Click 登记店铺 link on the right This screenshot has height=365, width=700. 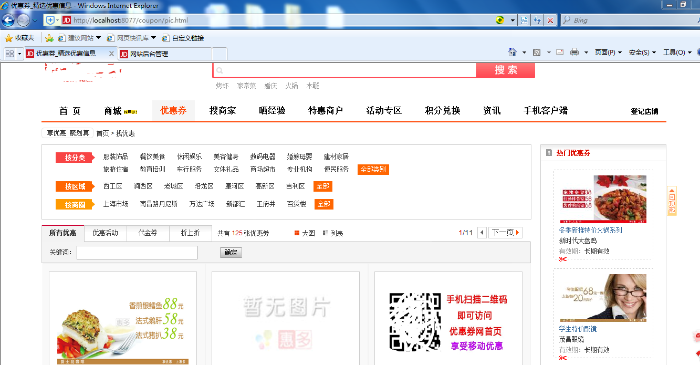644,111
